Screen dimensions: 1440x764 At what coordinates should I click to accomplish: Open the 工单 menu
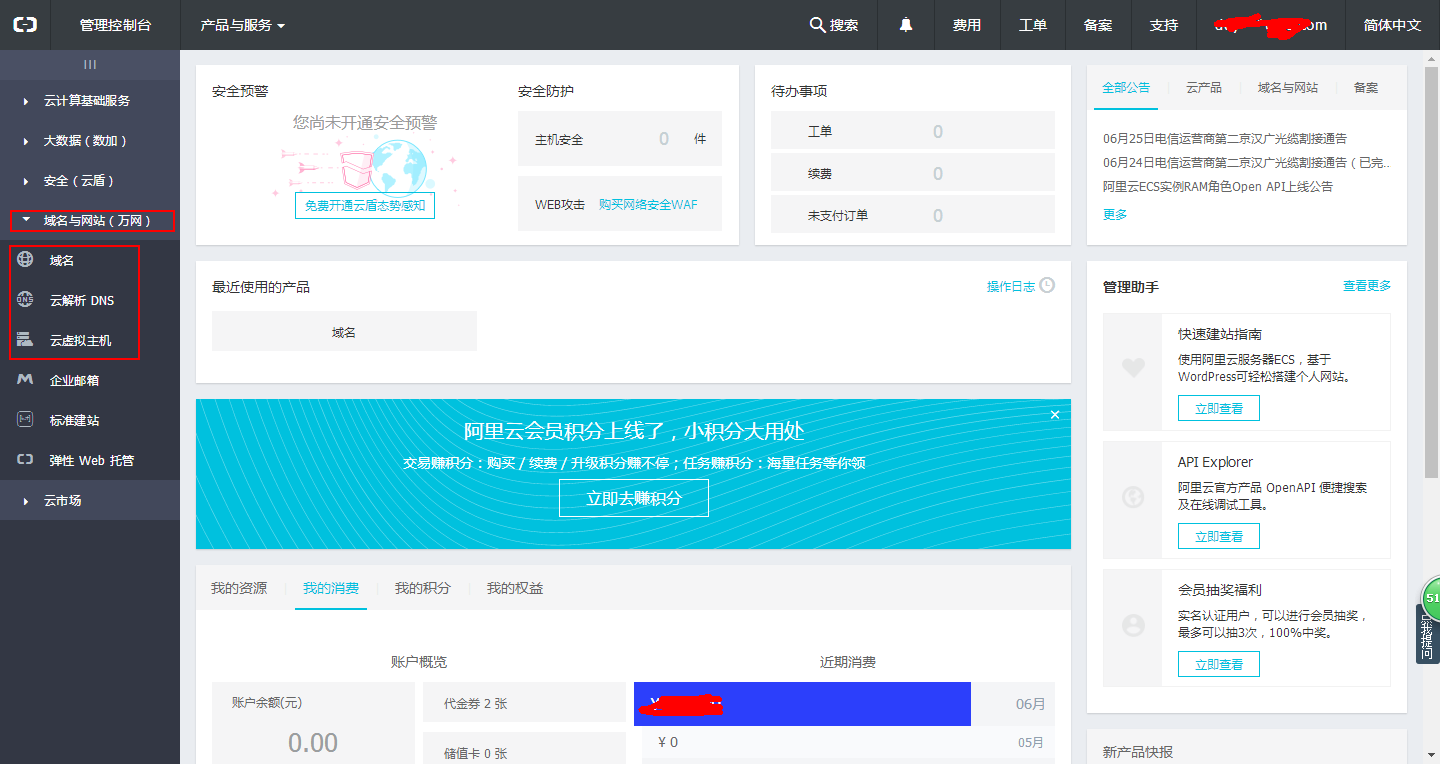[x=1033, y=25]
